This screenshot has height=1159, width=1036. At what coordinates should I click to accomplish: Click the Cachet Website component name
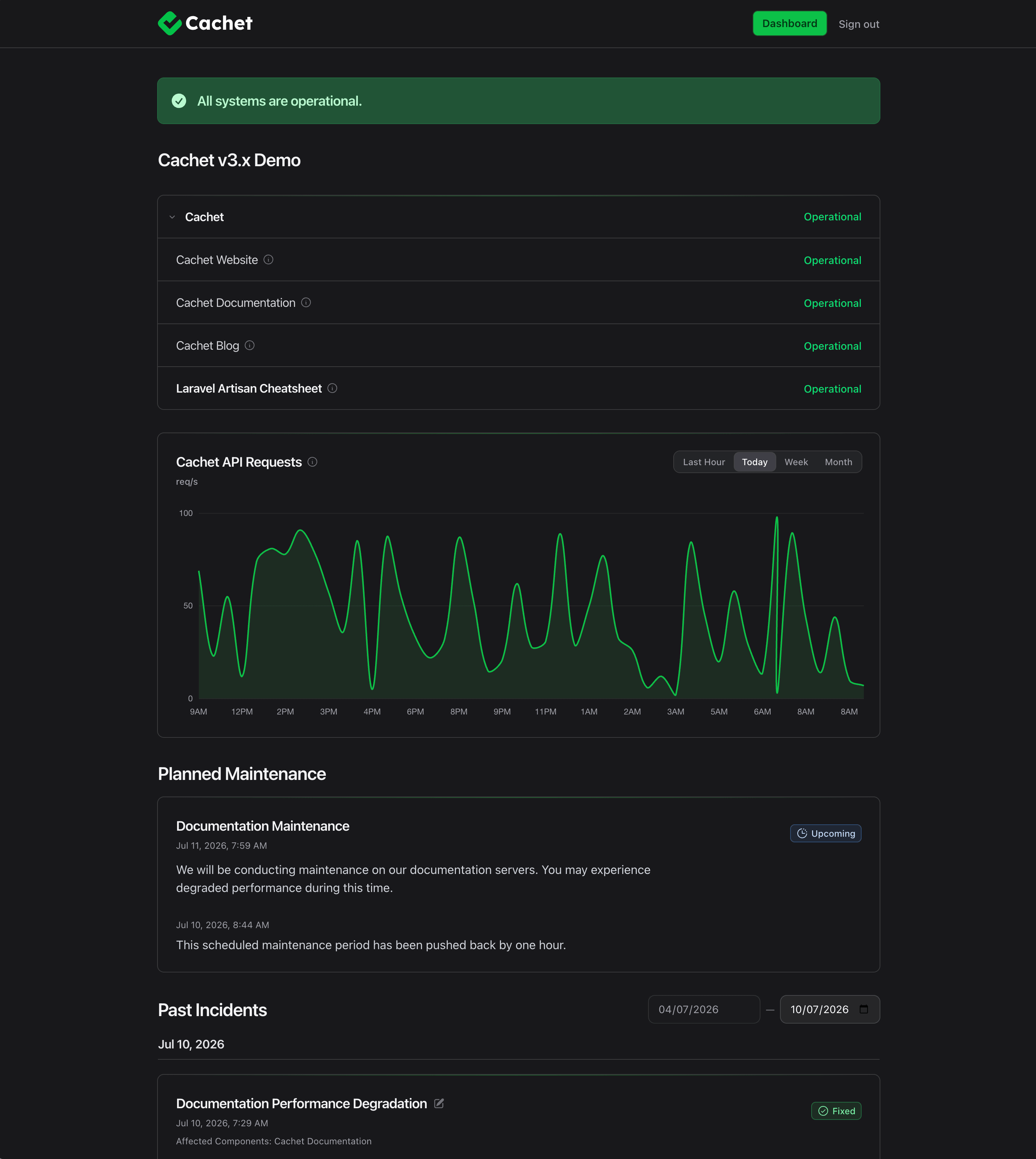coord(217,260)
